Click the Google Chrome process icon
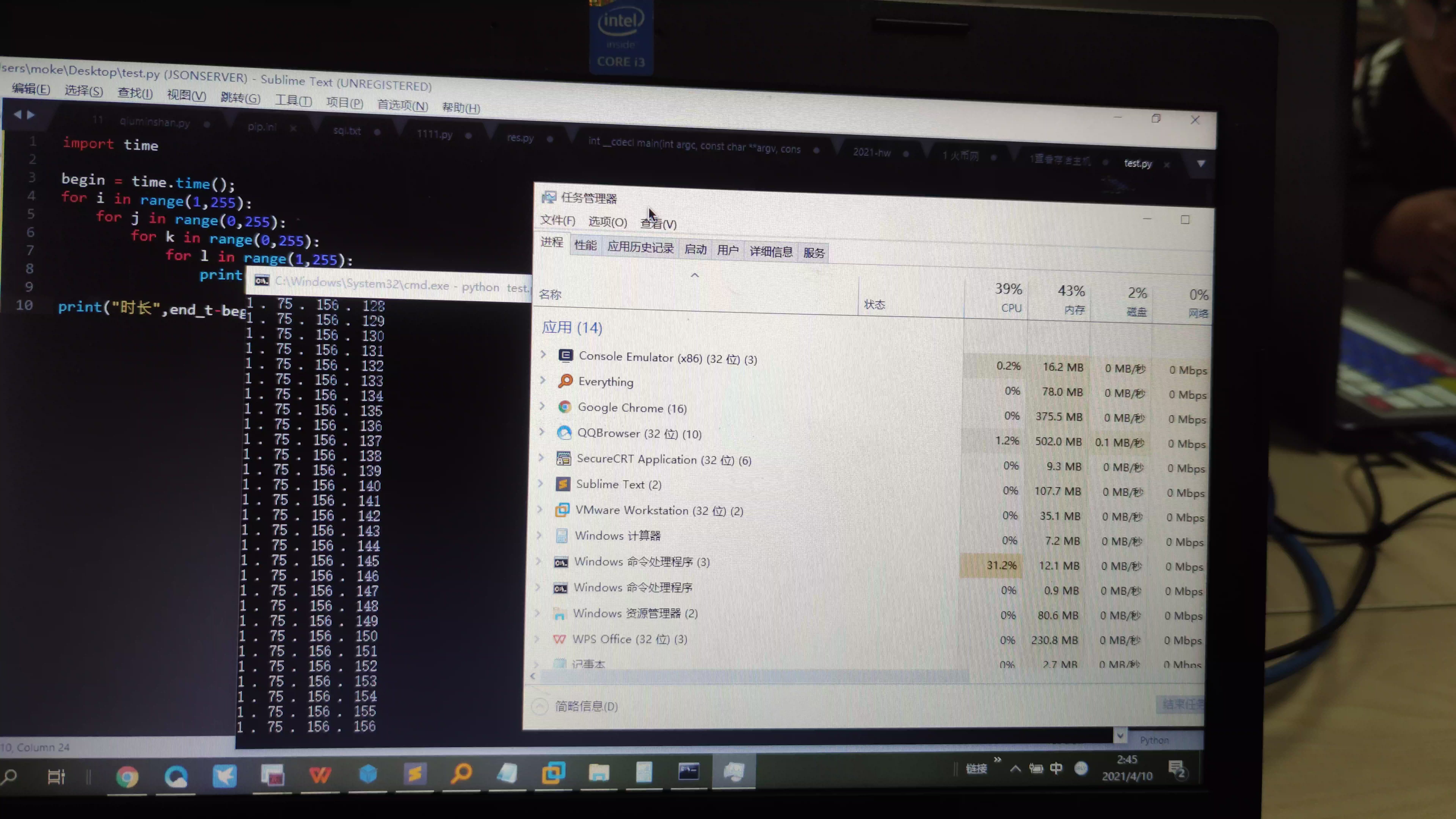 pyautogui.click(x=565, y=407)
